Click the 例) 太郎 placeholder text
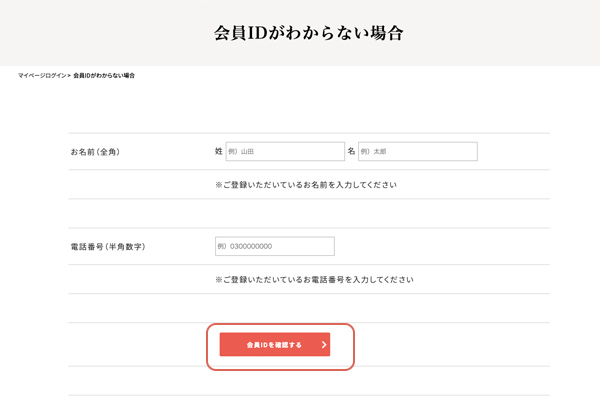This screenshot has width=600, height=400. [373, 152]
